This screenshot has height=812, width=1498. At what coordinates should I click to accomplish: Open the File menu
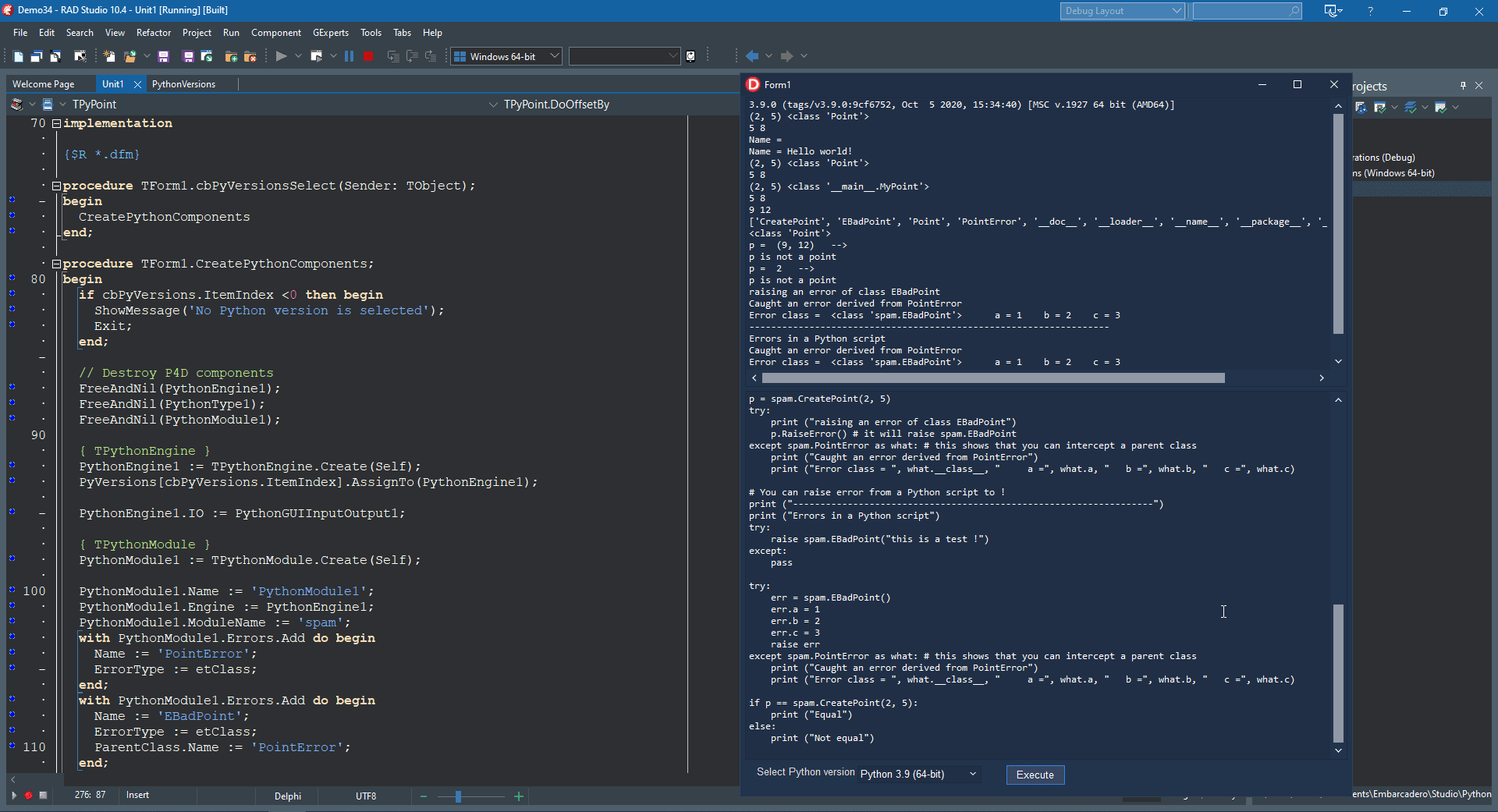tap(20, 33)
